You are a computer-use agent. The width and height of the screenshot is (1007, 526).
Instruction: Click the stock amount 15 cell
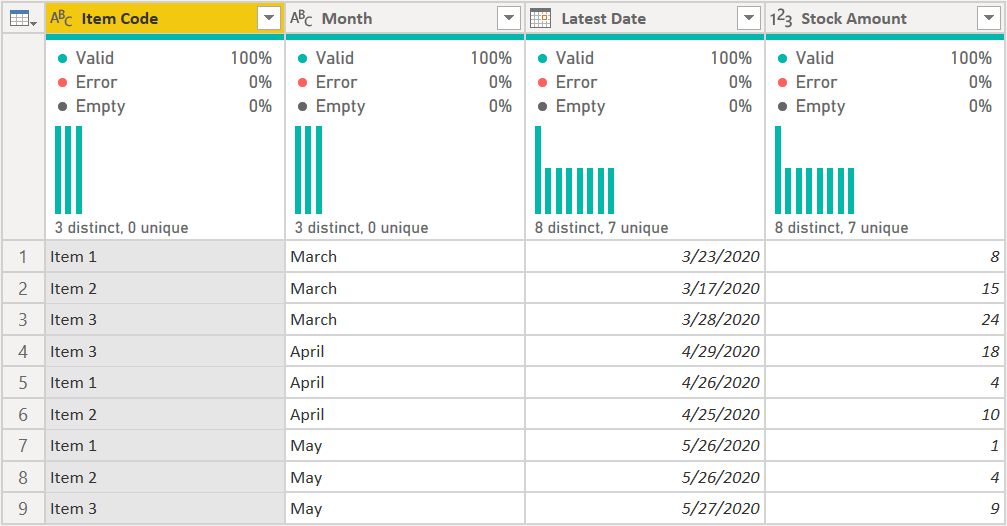click(x=886, y=288)
